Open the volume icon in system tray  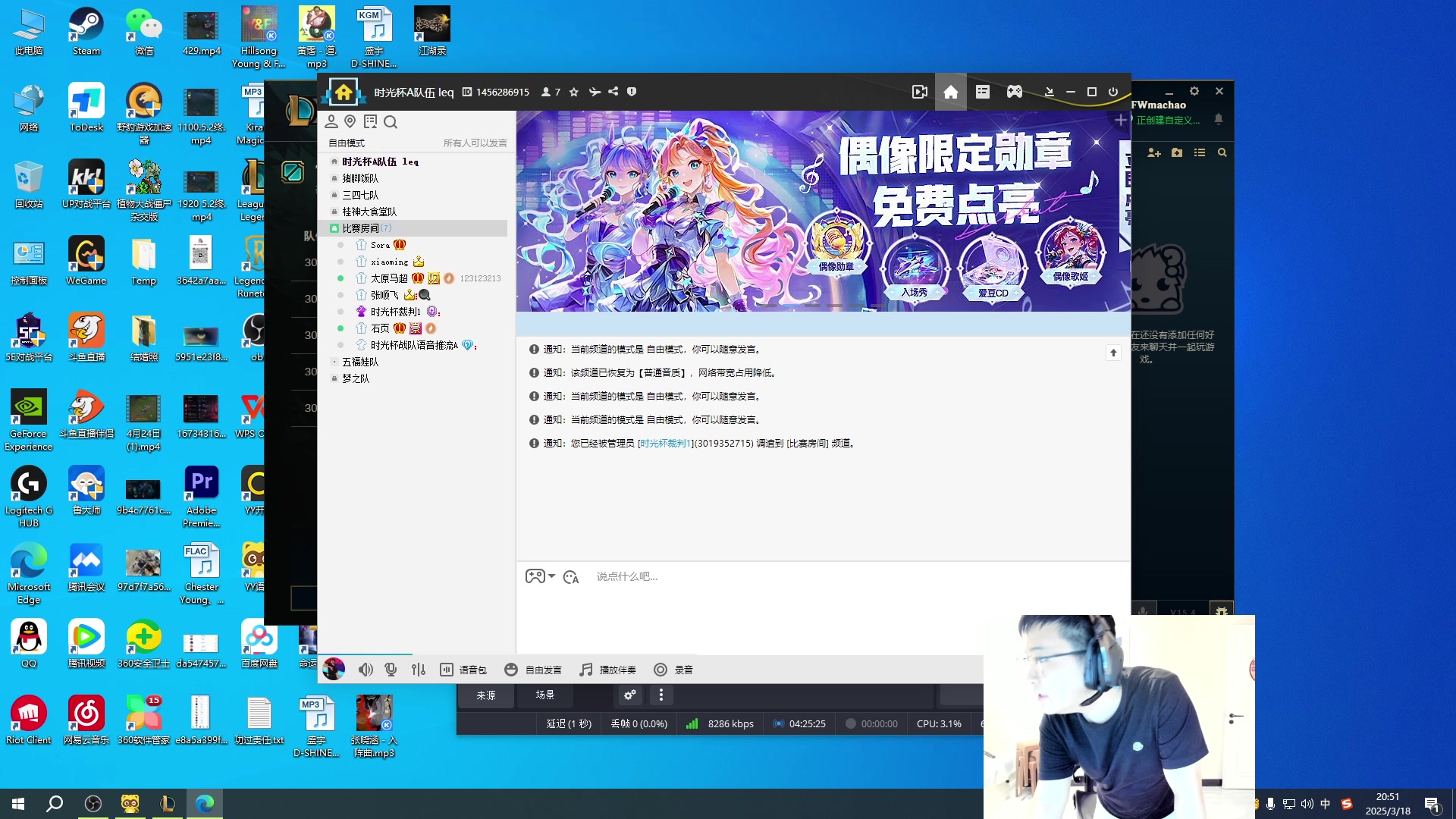coord(1307,804)
